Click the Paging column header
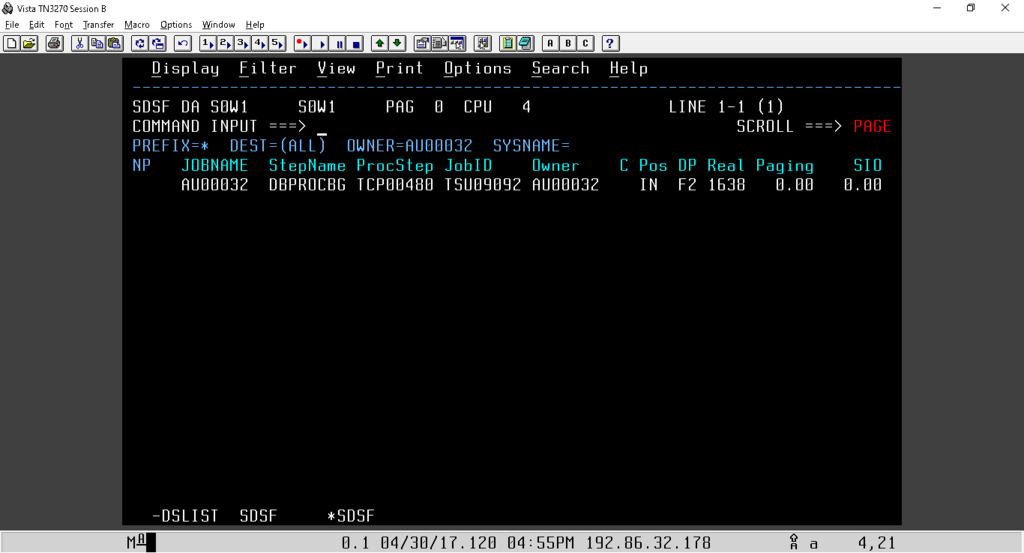 click(785, 166)
